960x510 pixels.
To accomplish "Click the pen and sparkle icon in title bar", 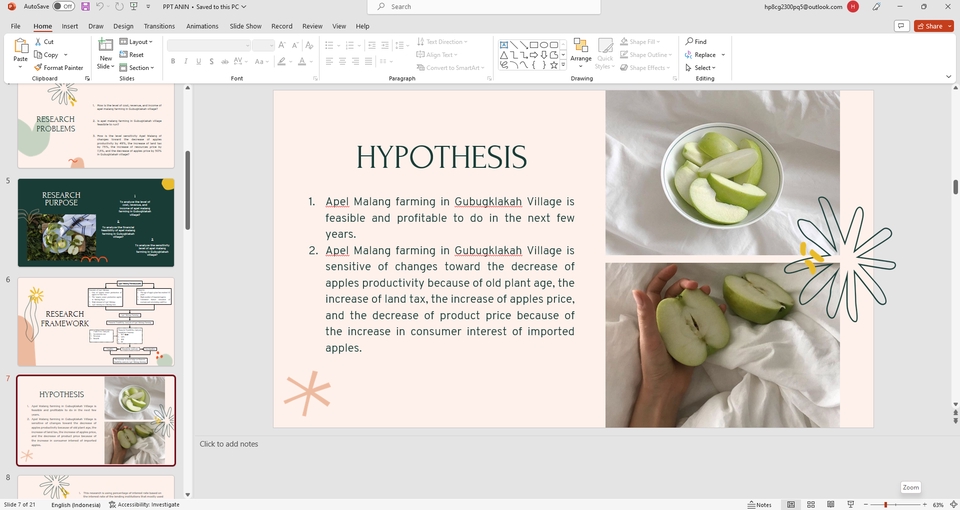I will pos(877,7).
